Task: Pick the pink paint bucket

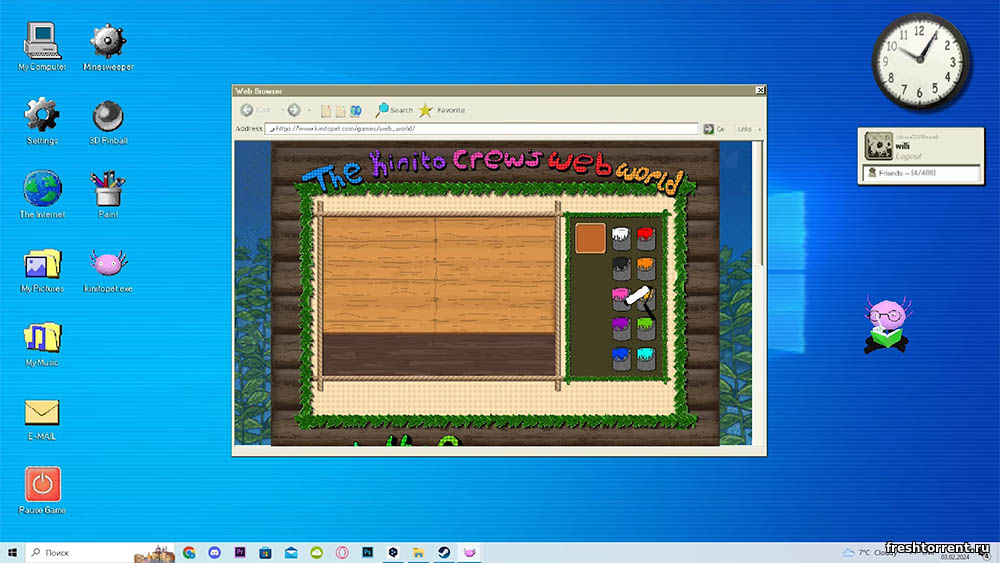Action: pyautogui.click(x=619, y=299)
